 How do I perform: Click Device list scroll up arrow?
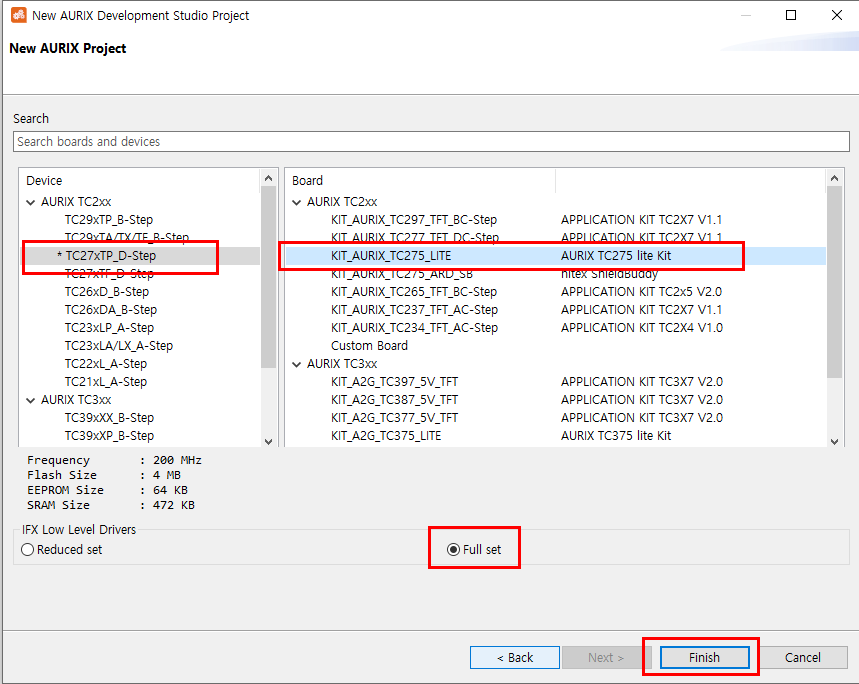(x=268, y=178)
